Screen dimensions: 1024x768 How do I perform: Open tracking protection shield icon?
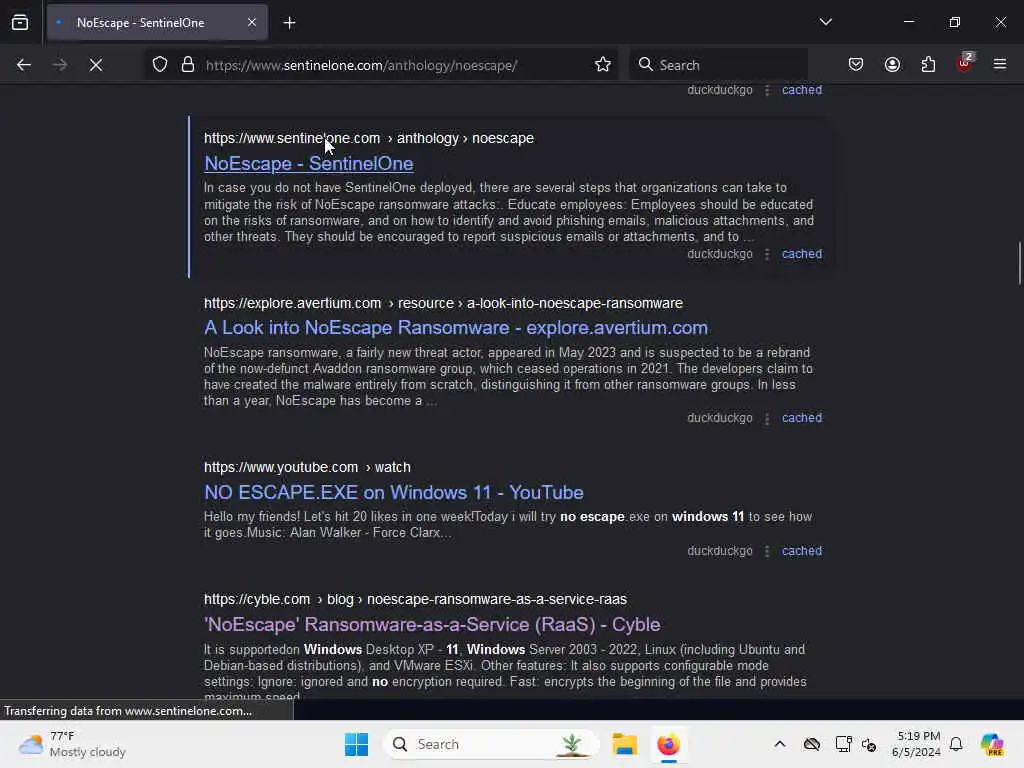[160, 65]
